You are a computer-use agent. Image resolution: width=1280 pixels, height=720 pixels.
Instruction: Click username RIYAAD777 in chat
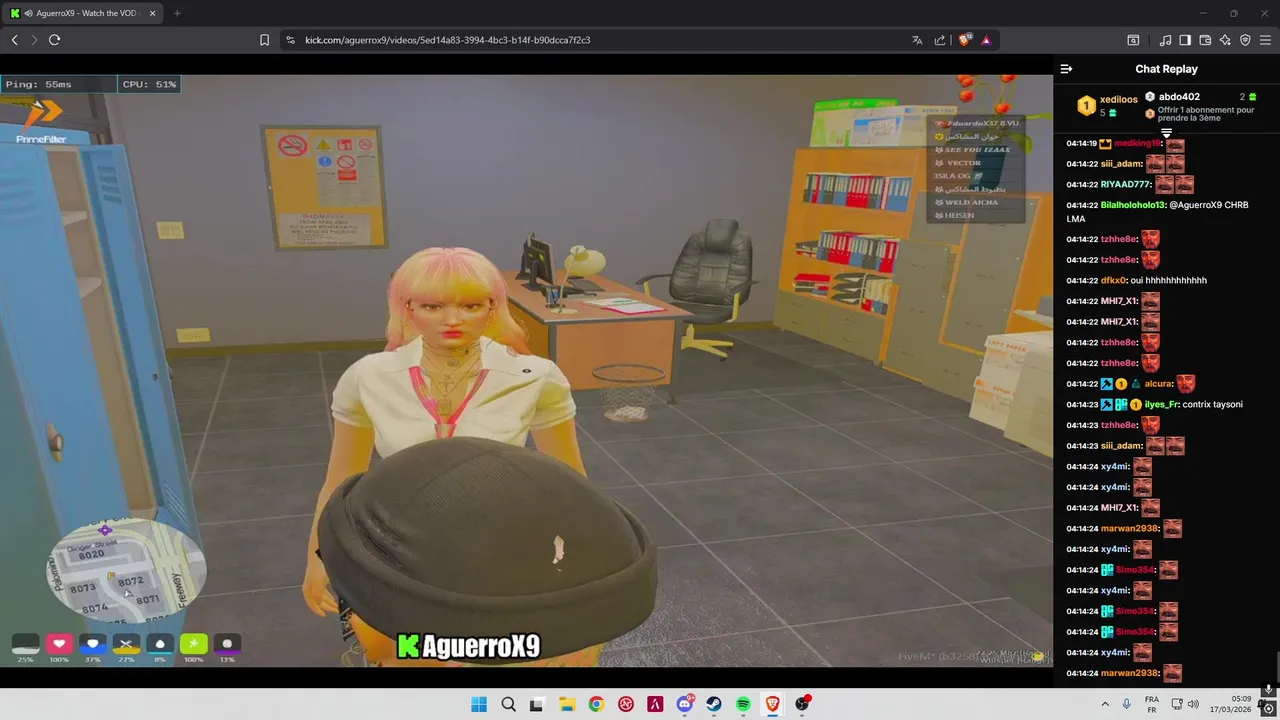[x=1126, y=185]
